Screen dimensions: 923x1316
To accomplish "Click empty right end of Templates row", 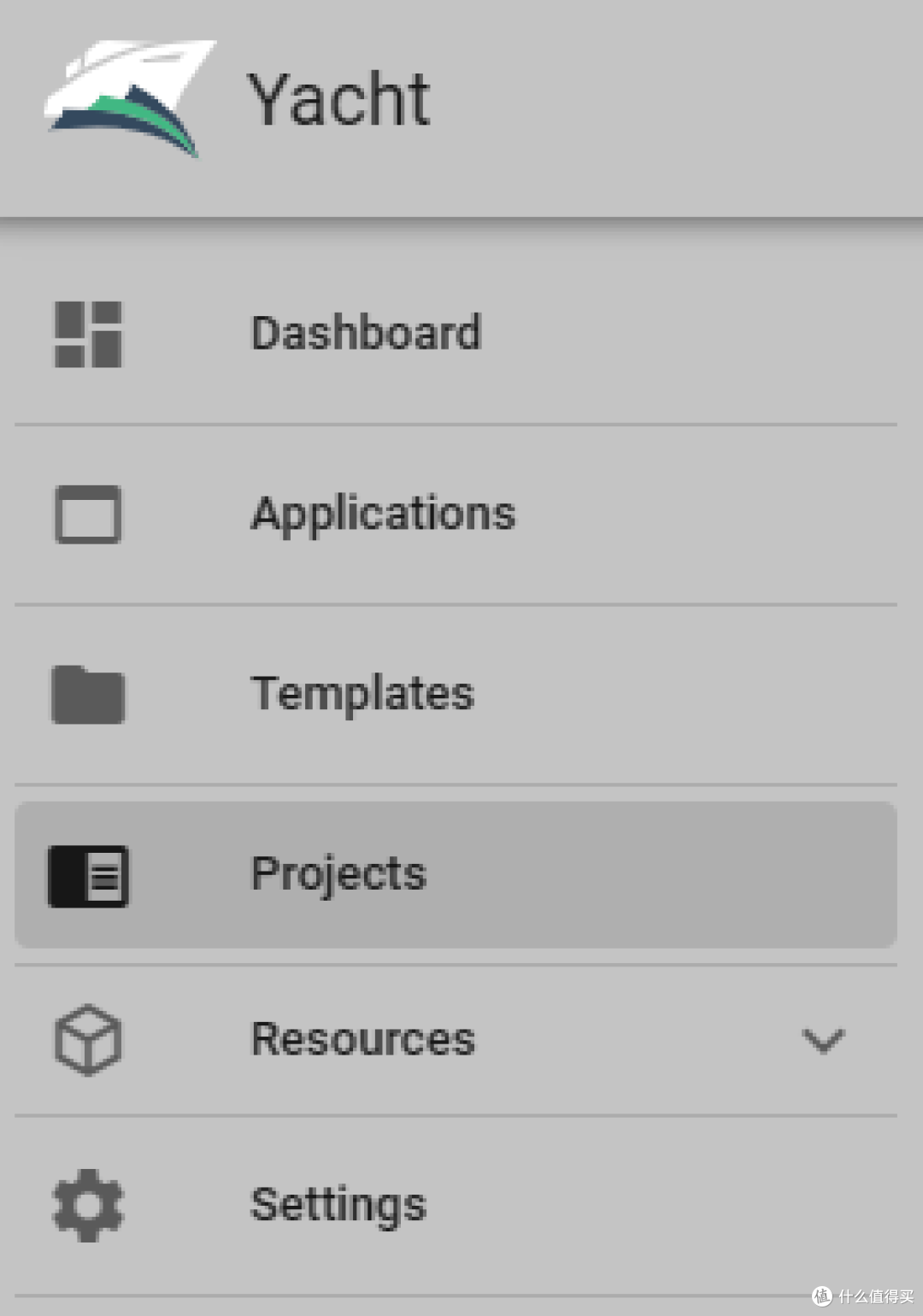I will pyautogui.click(x=769, y=694).
